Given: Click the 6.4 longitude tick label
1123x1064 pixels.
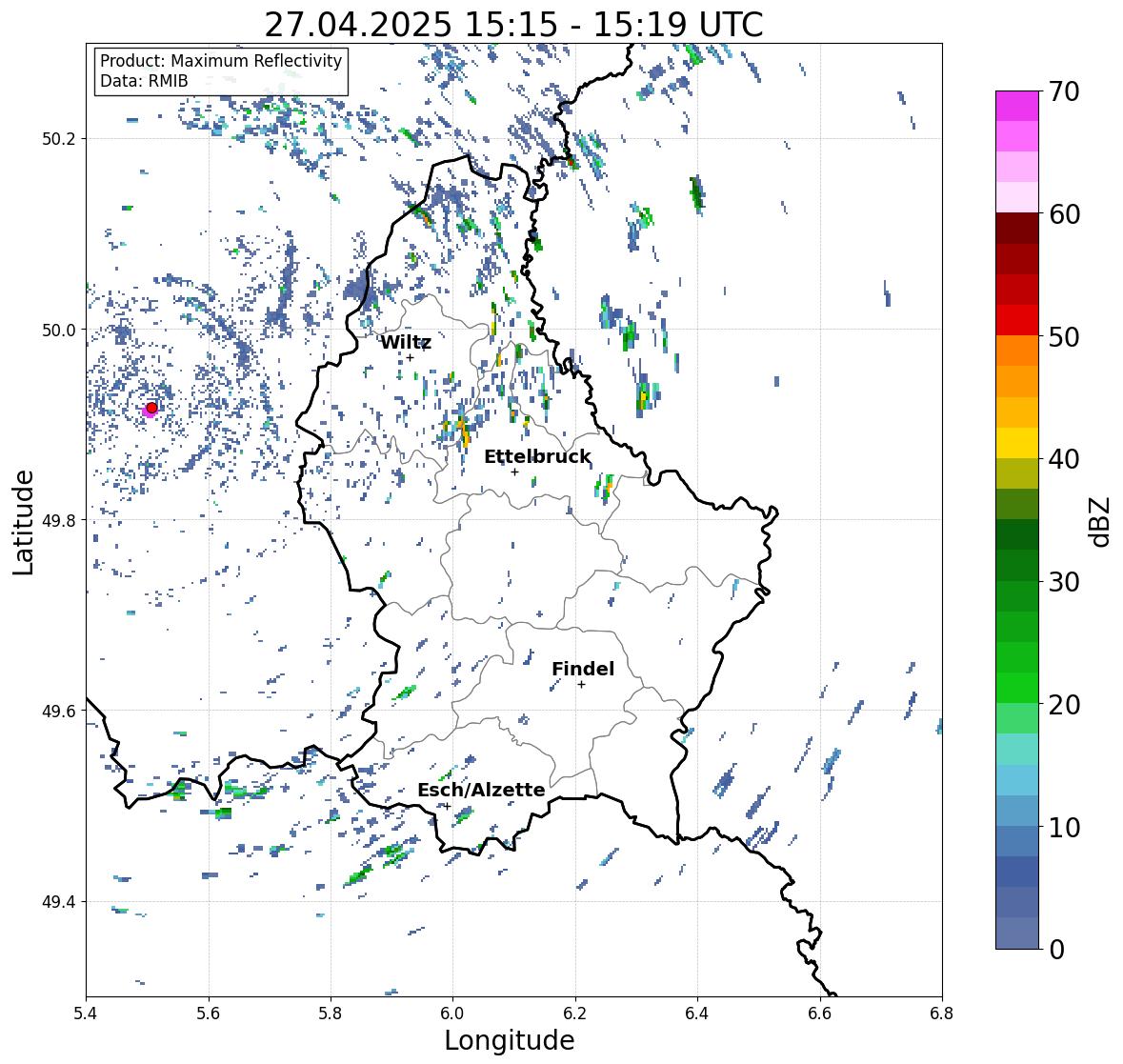Looking at the screenshot, I should (x=697, y=1014).
